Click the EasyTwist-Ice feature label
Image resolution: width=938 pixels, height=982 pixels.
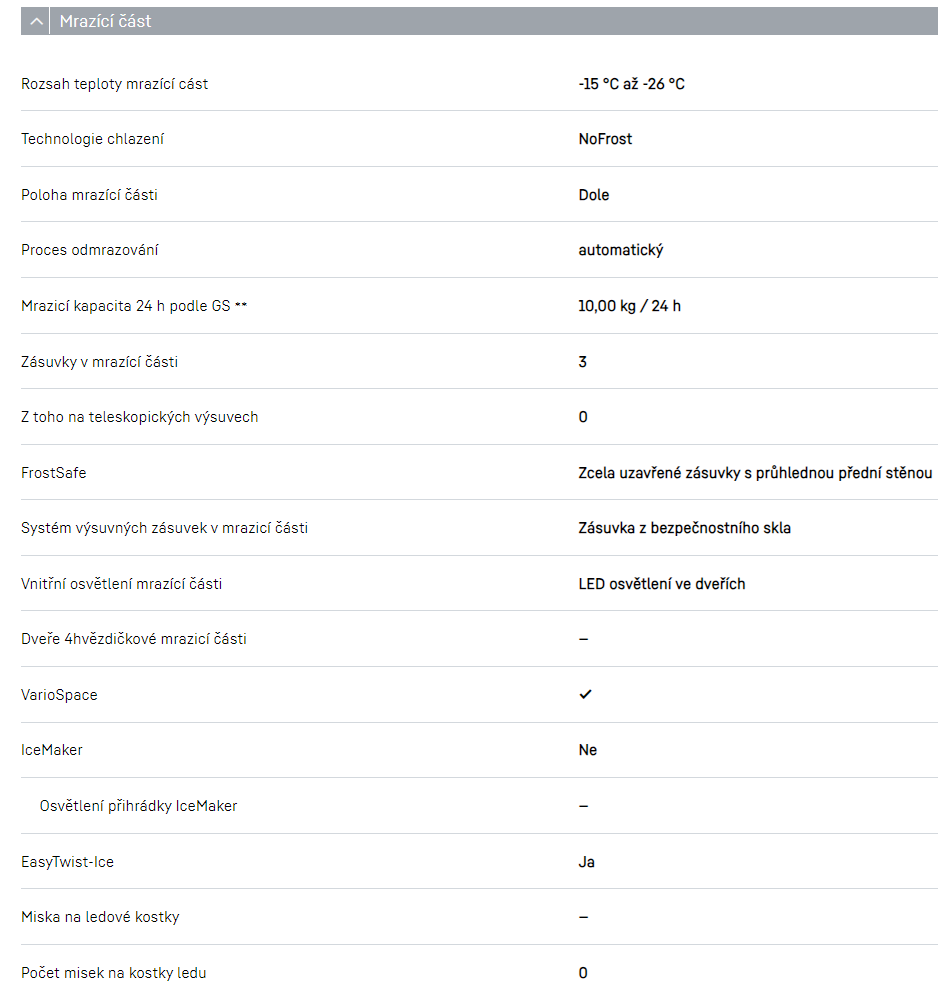point(68,862)
